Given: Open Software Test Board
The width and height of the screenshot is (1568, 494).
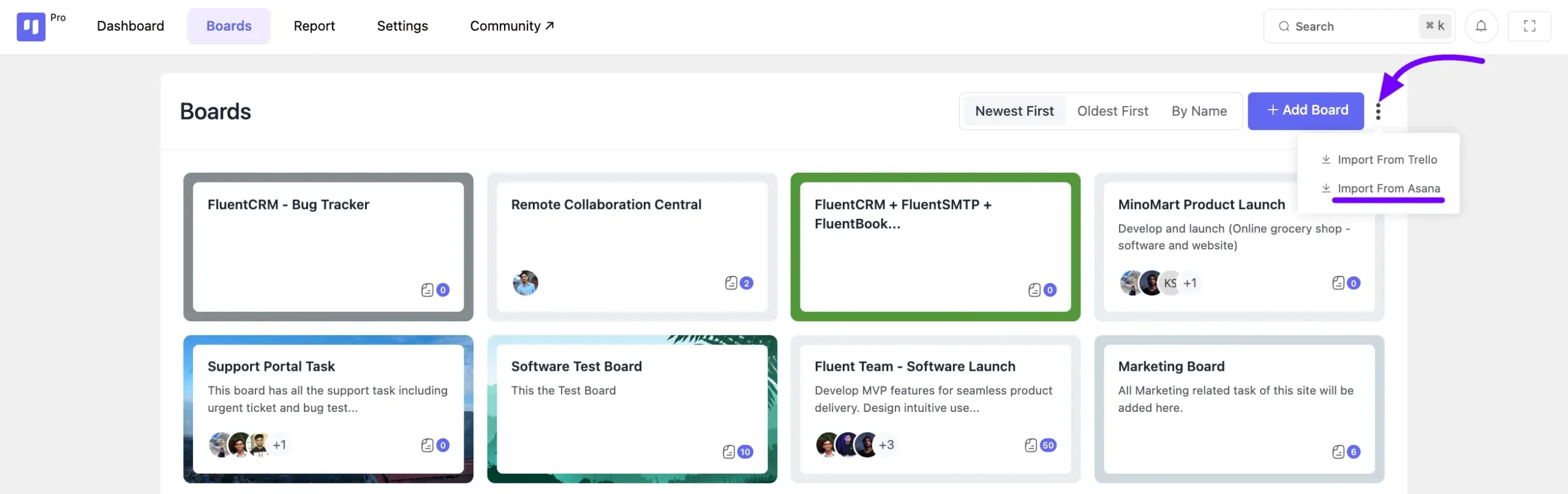Looking at the screenshot, I should (x=632, y=409).
